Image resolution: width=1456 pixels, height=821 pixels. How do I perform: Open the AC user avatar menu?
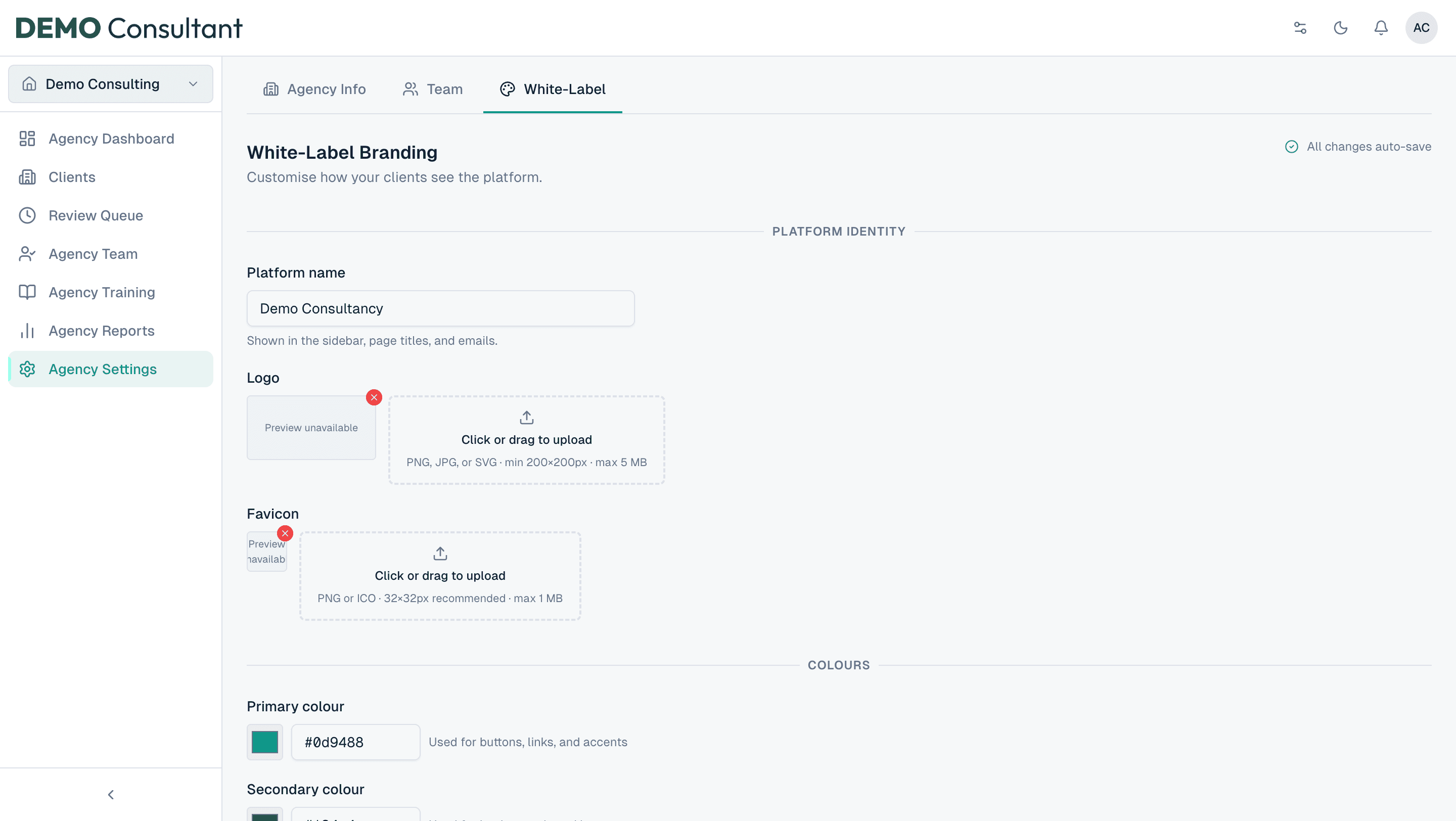1421,28
